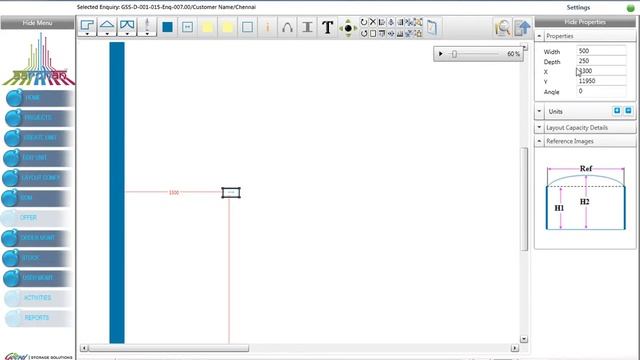
Task: Click the four-way pan control
Action: 348,28
